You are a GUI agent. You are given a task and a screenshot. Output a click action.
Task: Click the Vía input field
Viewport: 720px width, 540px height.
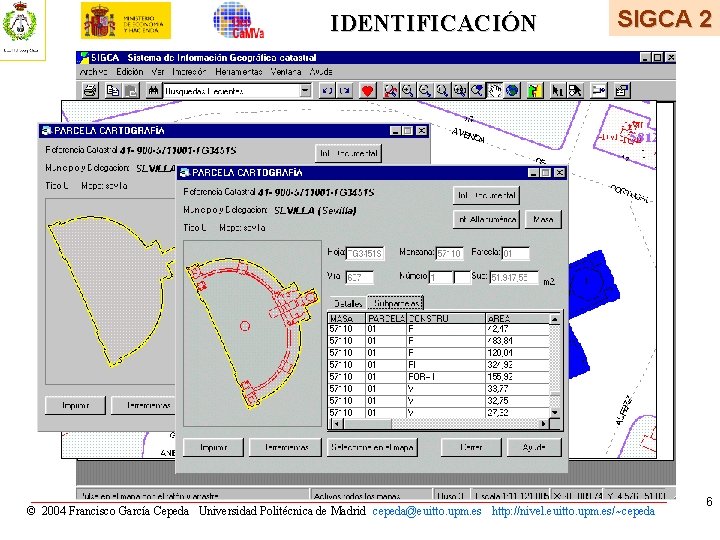point(360,277)
